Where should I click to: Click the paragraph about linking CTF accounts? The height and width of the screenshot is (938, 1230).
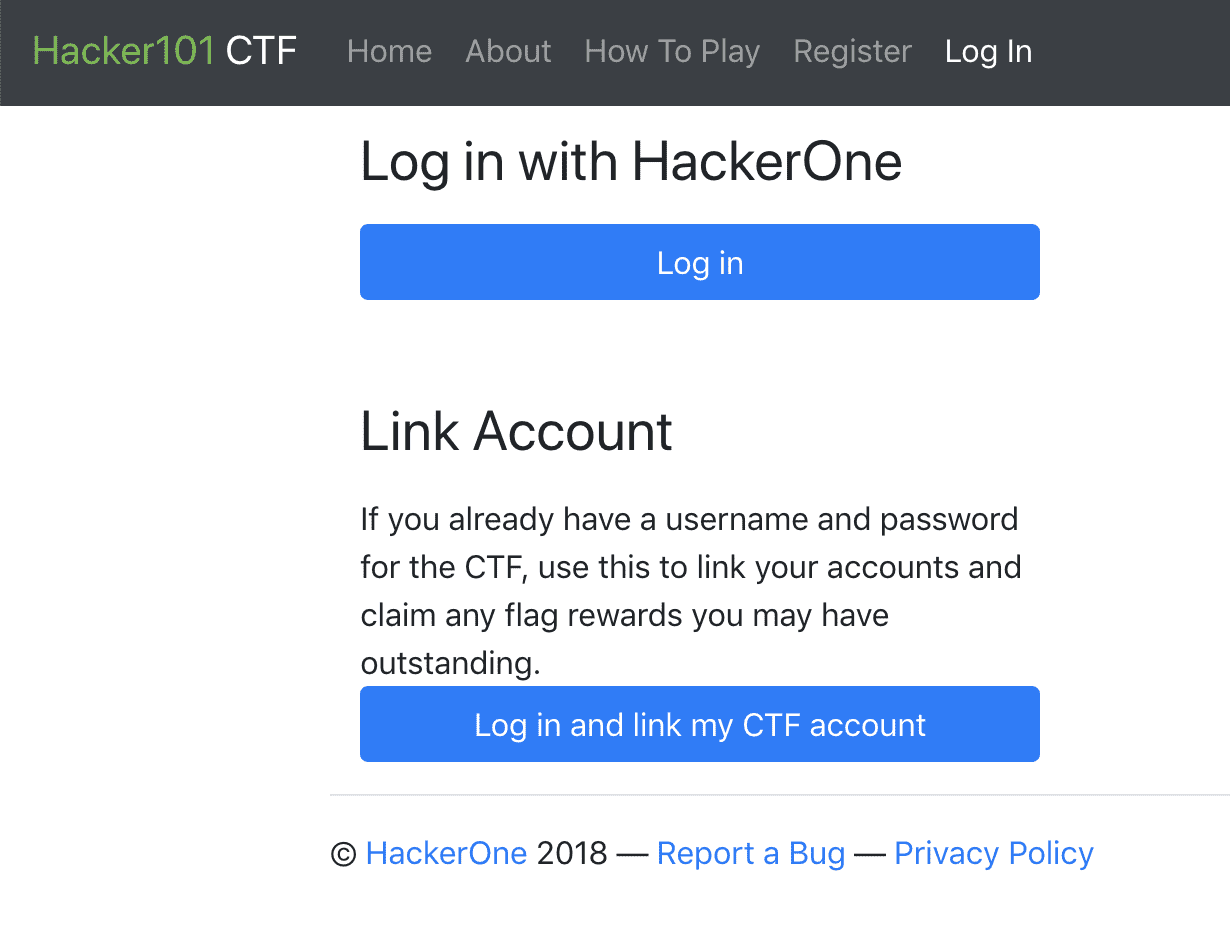690,590
